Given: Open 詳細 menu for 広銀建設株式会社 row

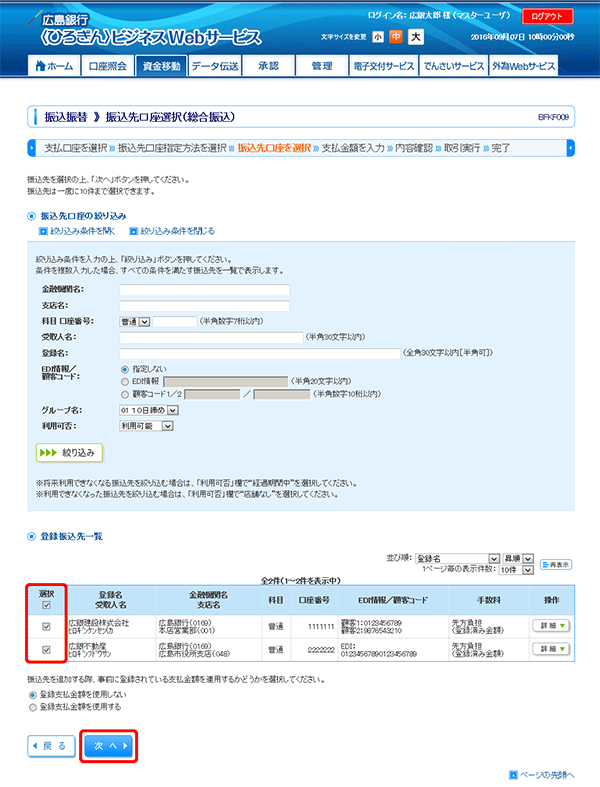Looking at the screenshot, I should [x=551, y=626].
